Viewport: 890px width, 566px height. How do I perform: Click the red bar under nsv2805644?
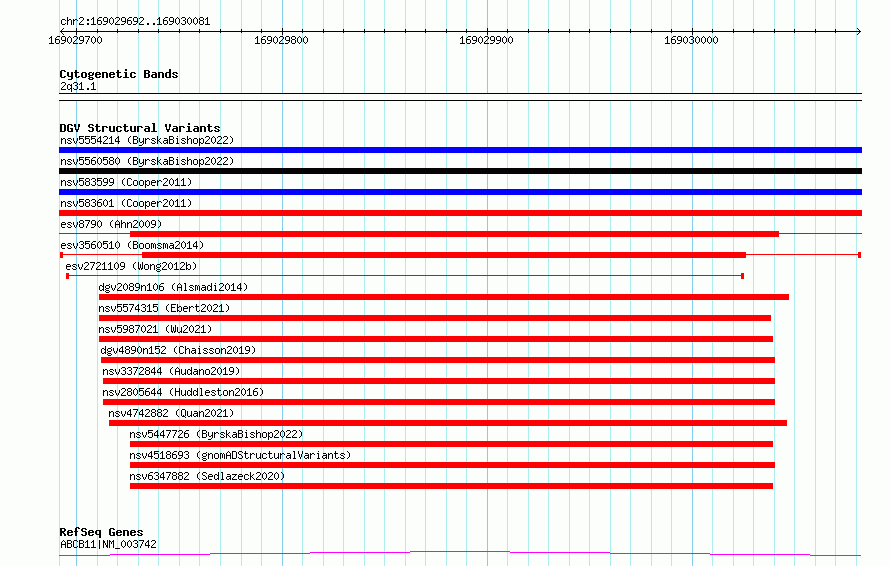click(x=439, y=402)
